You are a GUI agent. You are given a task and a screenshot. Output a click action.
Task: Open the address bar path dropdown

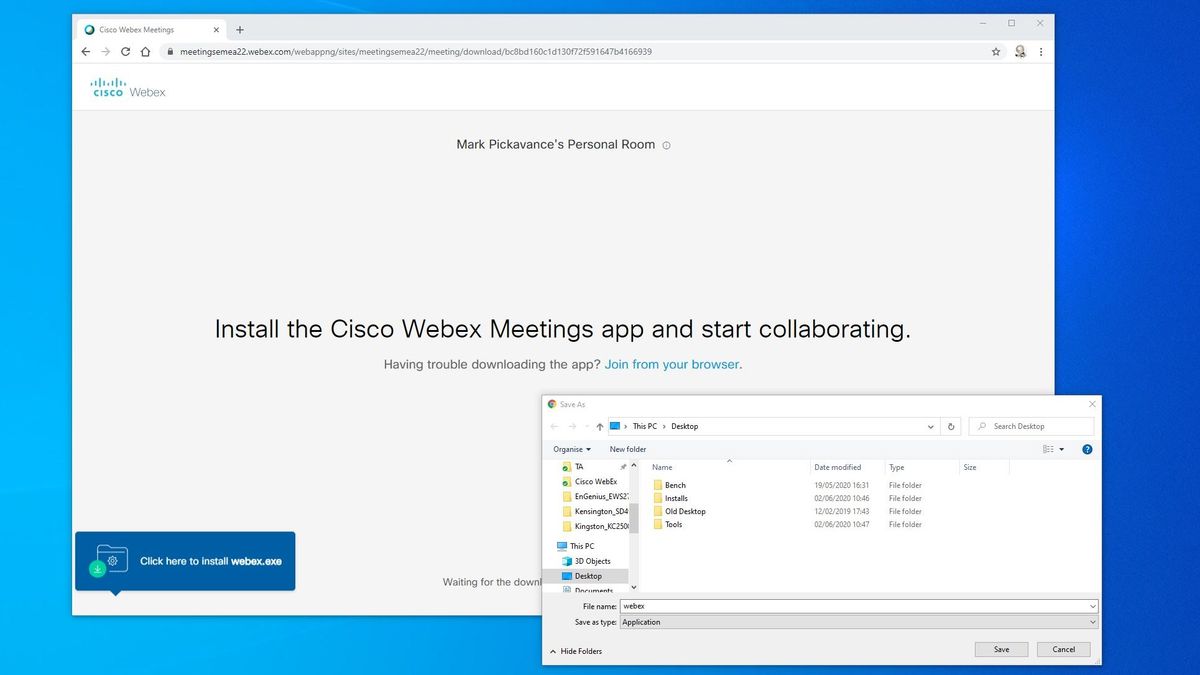[x=930, y=426]
